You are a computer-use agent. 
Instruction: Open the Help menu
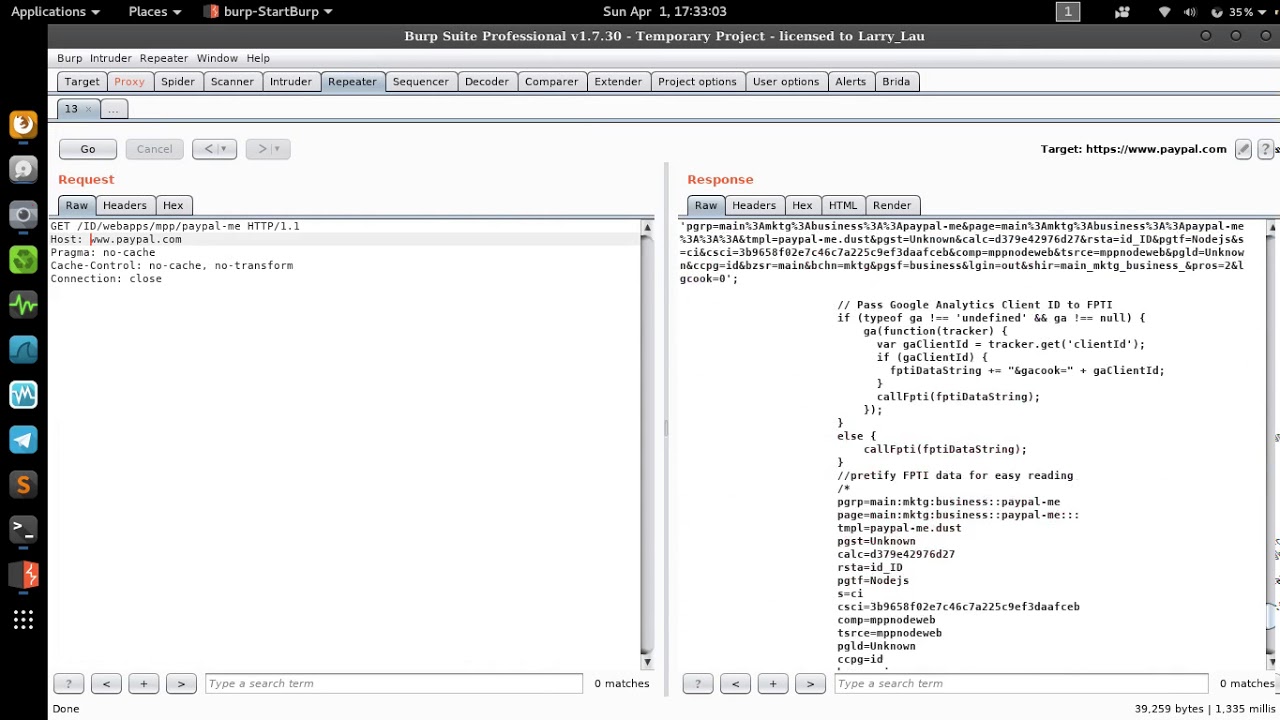click(258, 58)
